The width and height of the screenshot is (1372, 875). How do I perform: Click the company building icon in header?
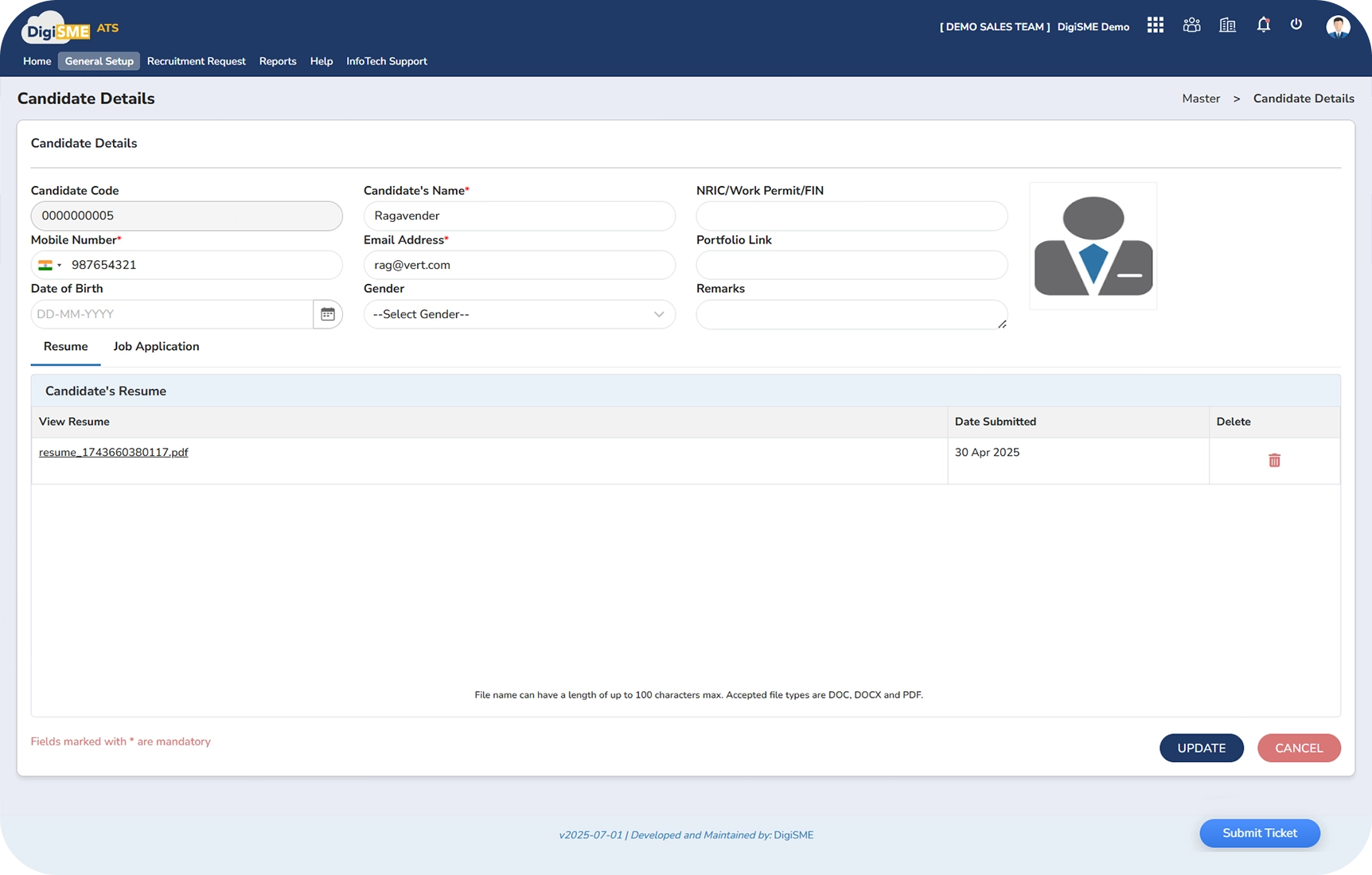click(x=1227, y=25)
